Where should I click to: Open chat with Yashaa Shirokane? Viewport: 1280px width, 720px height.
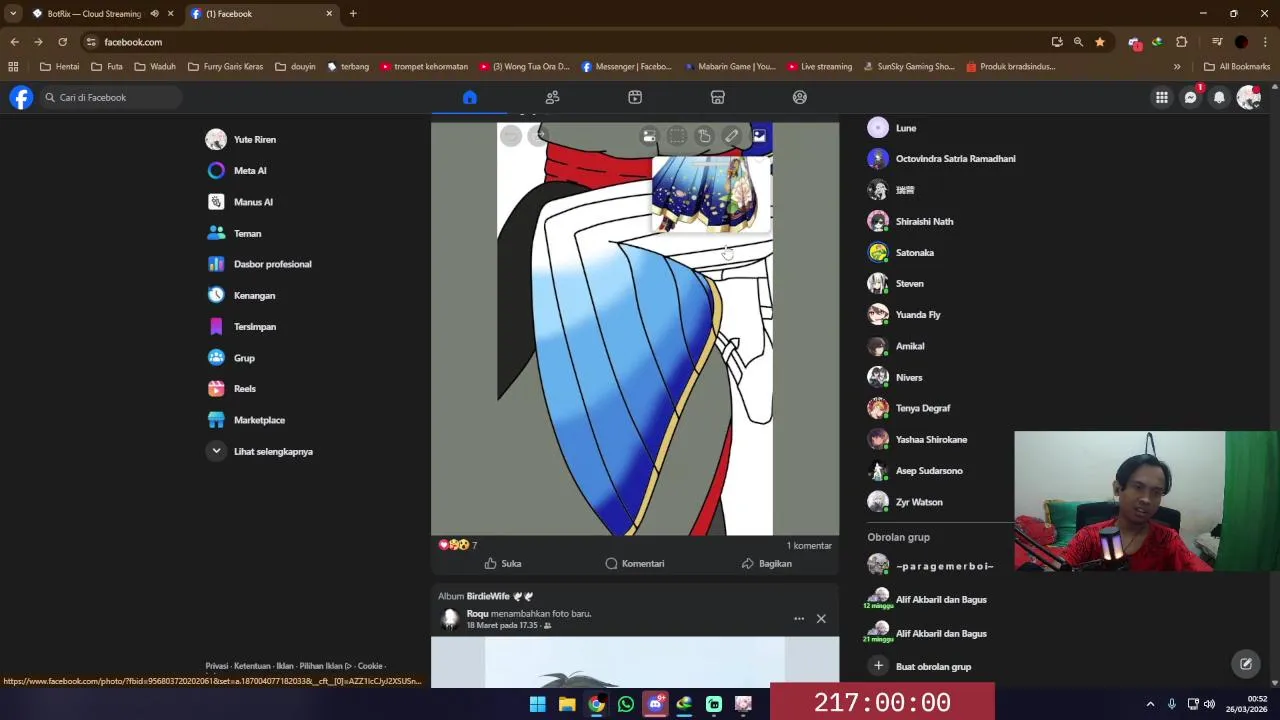coord(931,440)
